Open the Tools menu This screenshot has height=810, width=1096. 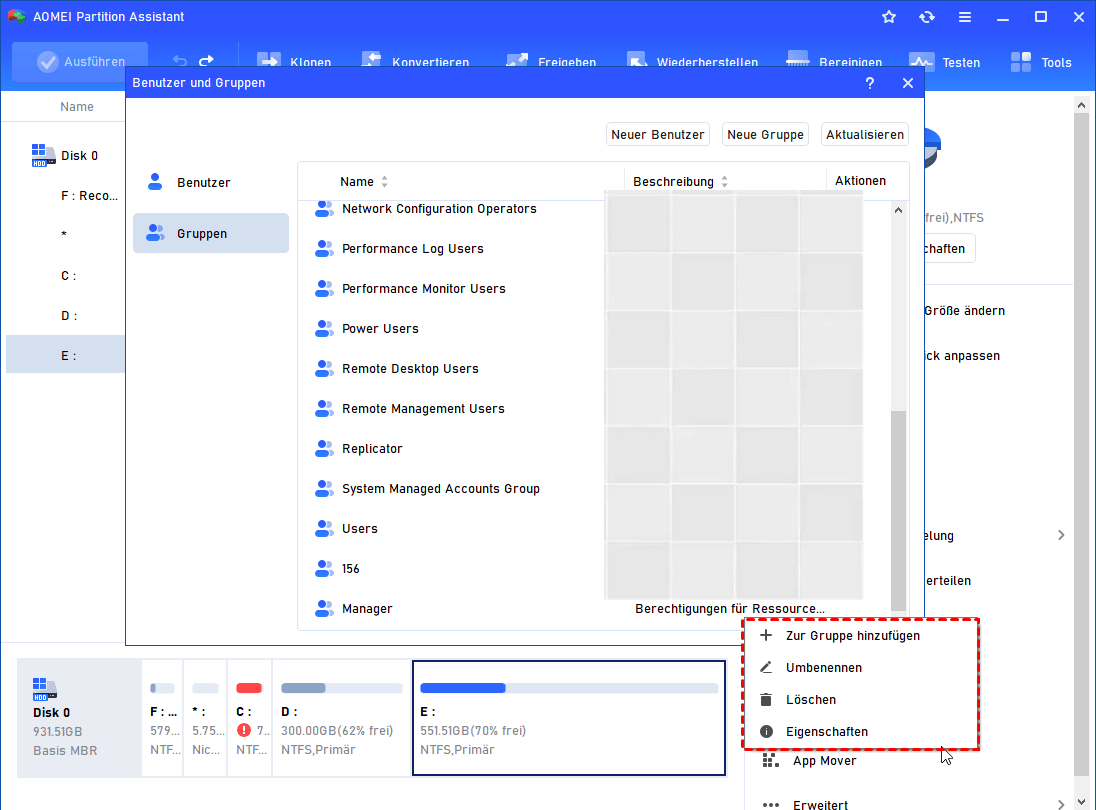(x=1041, y=62)
